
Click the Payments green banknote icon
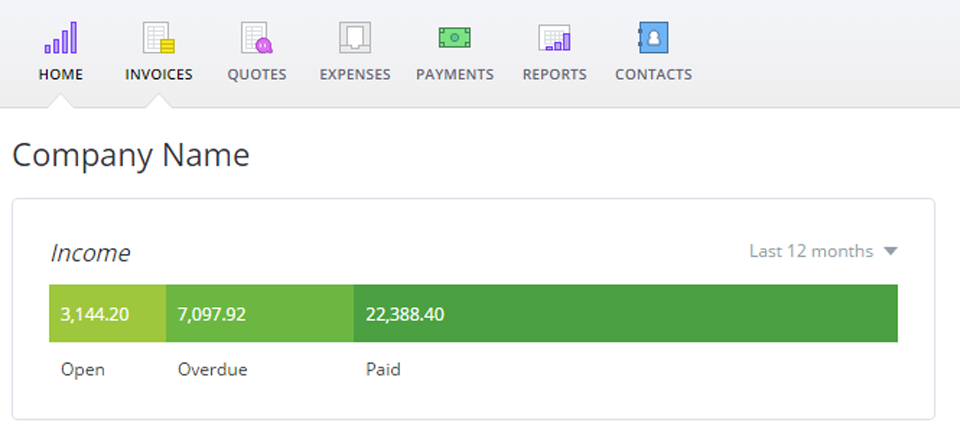(x=455, y=38)
